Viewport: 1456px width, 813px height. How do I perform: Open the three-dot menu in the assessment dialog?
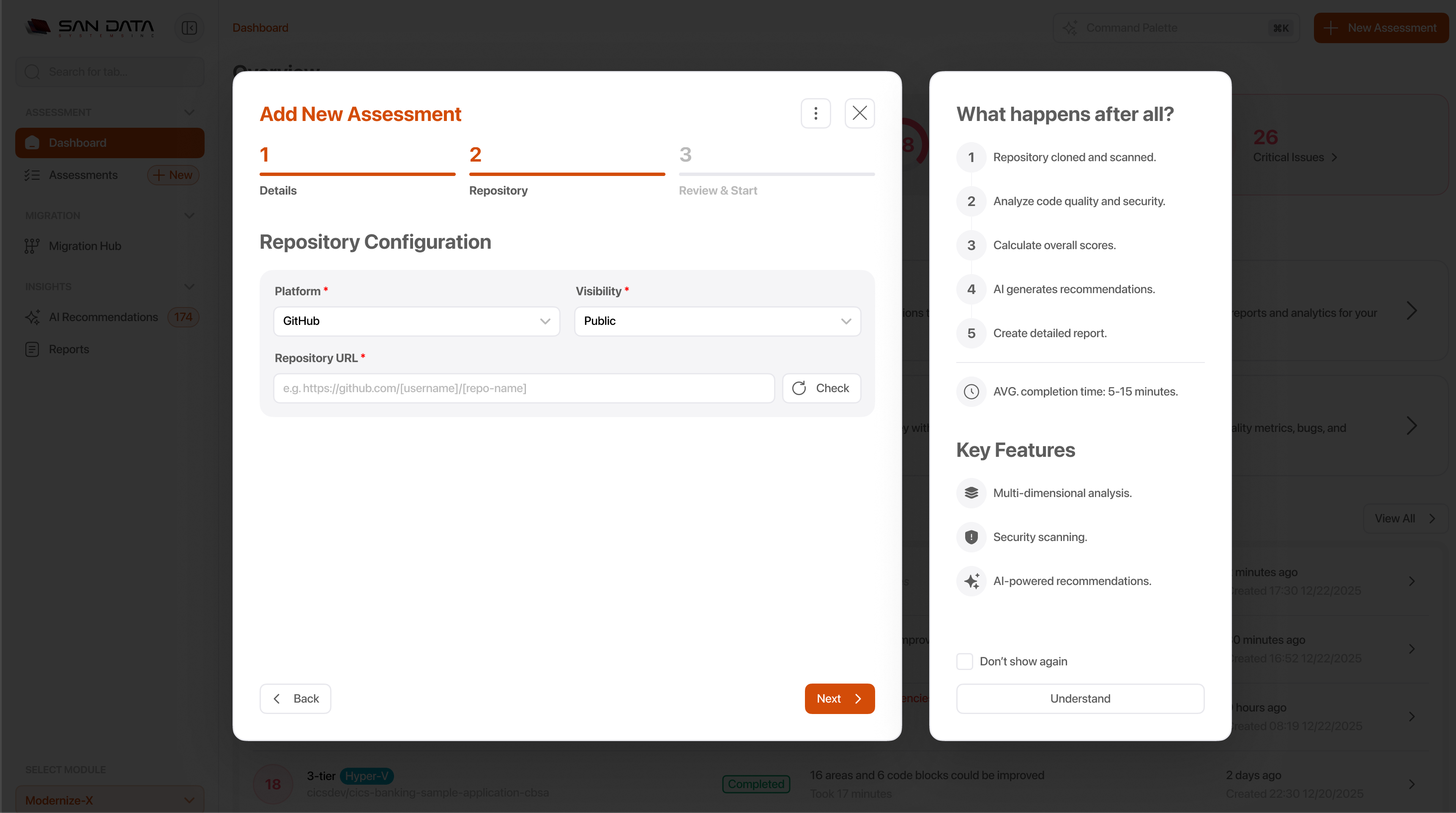coord(816,113)
